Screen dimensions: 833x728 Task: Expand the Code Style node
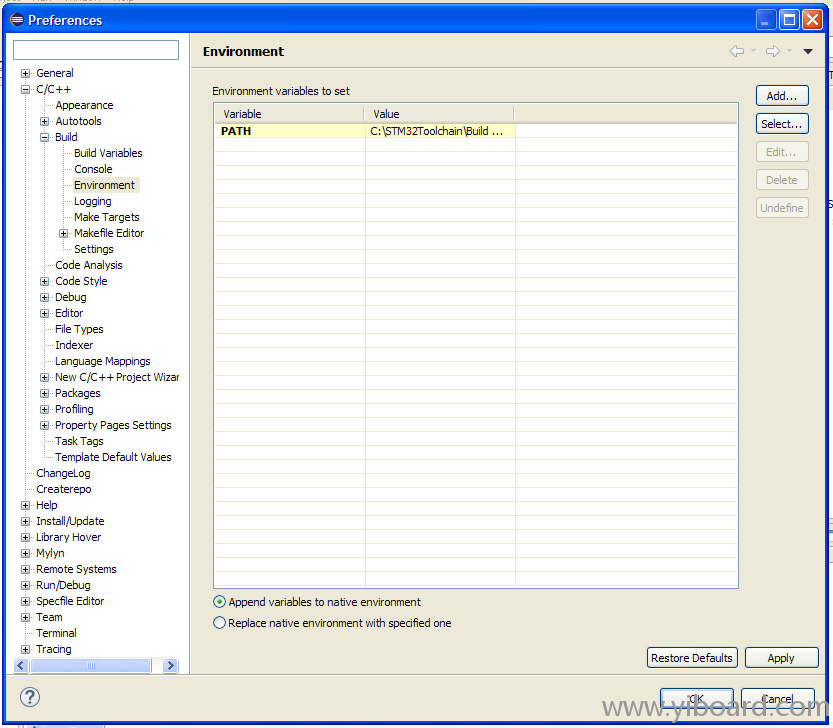point(45,281)
